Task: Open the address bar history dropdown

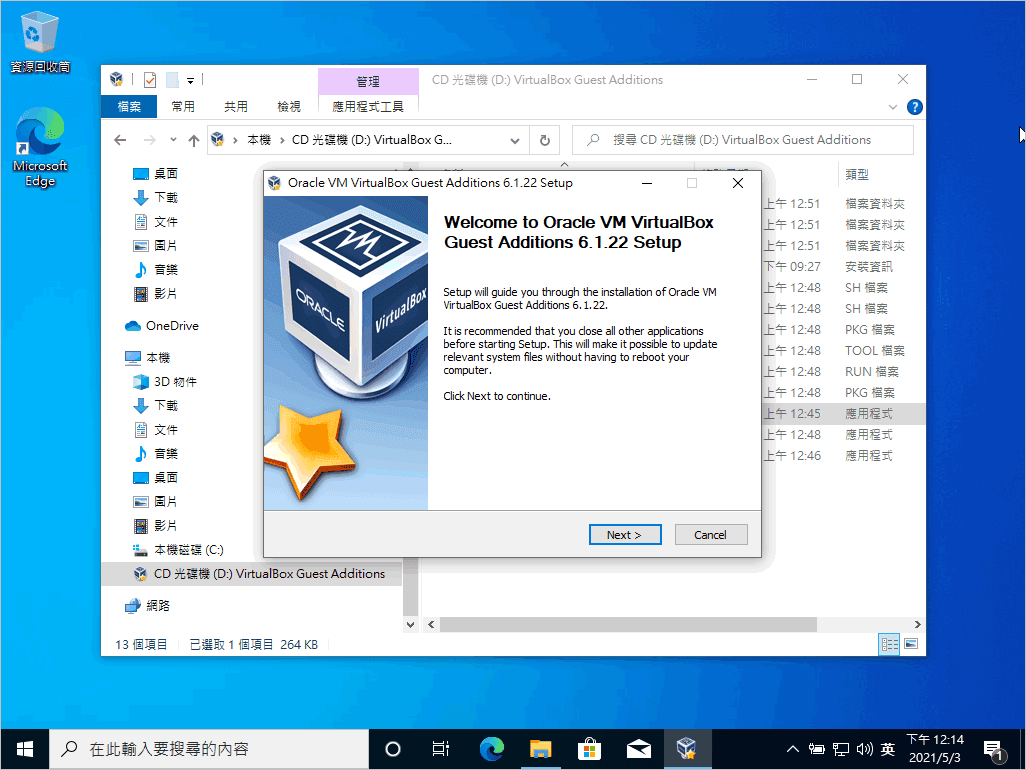Action: pyautogui.click(x=514, y=139)
